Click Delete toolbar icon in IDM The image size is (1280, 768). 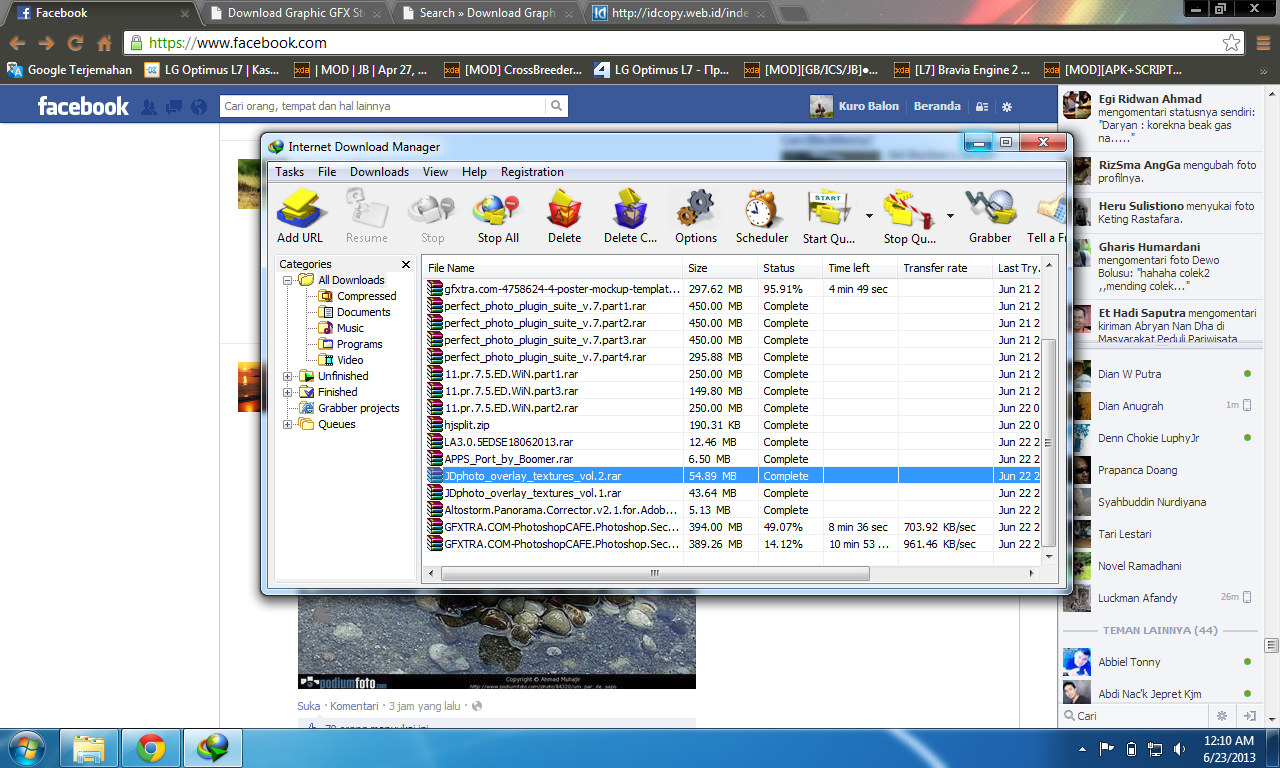tap(564, 217)
